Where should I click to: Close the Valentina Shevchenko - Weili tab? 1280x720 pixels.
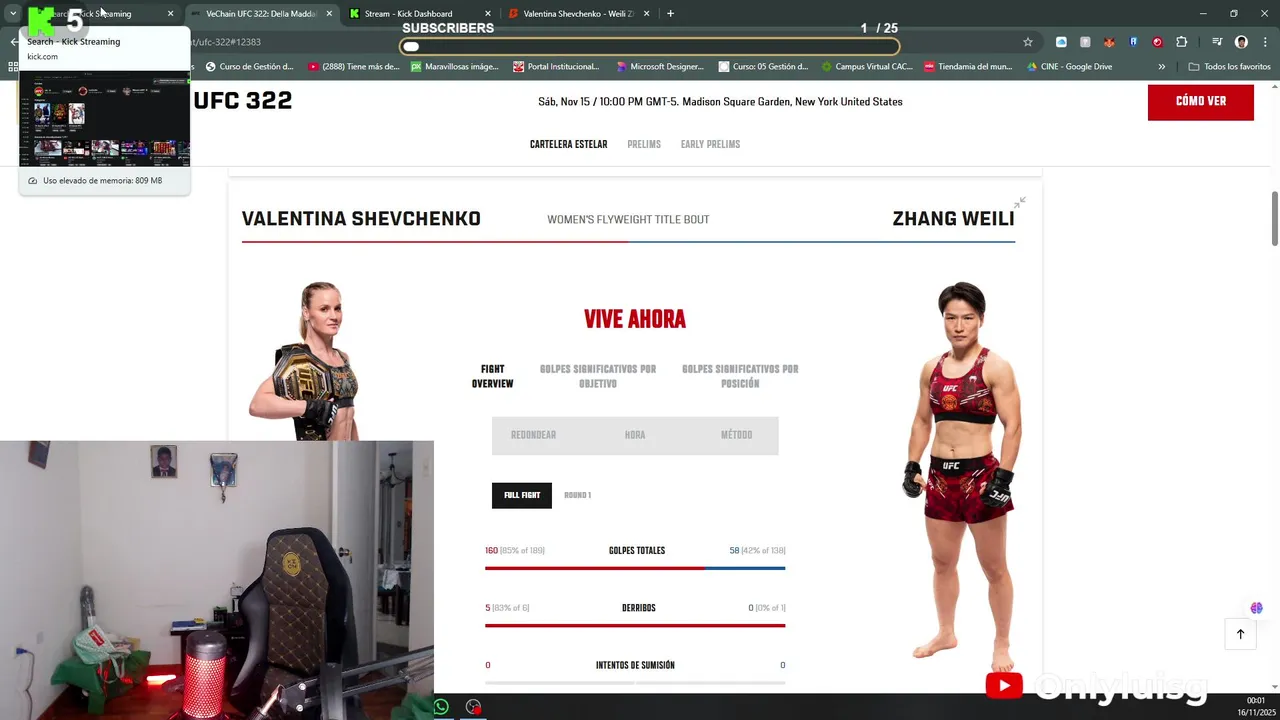pyautogui.click(x=646, y=14)
